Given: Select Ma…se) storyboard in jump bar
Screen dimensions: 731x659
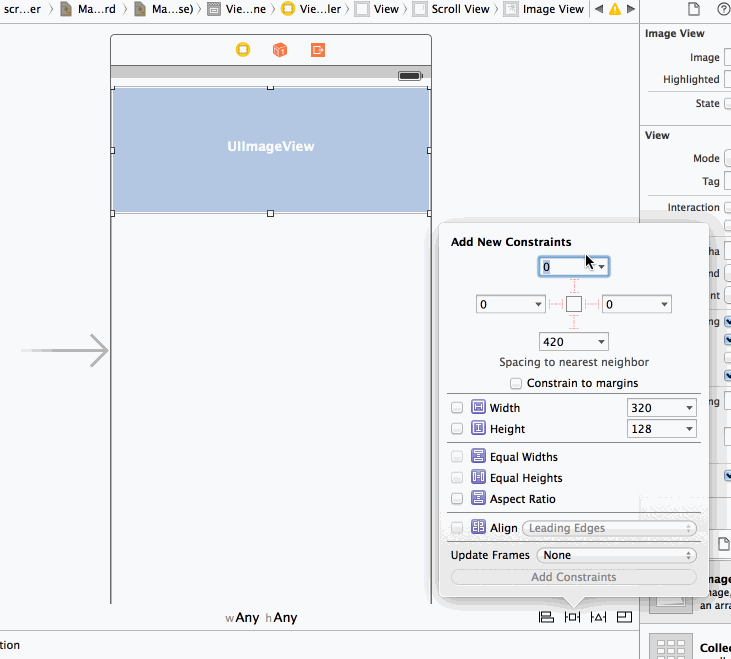Looking at the screenshot, I should tap(164, 9).
